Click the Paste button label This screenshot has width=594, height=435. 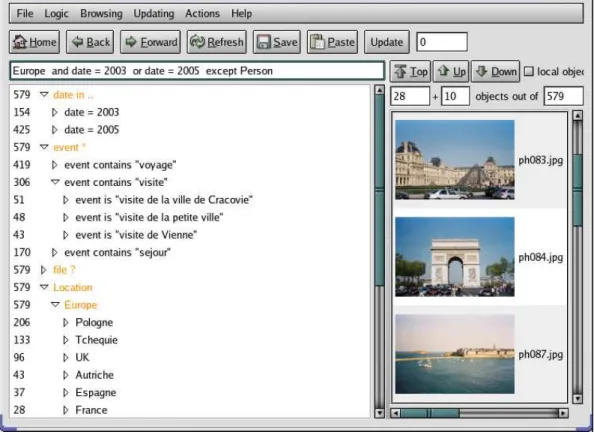point(341,42)
